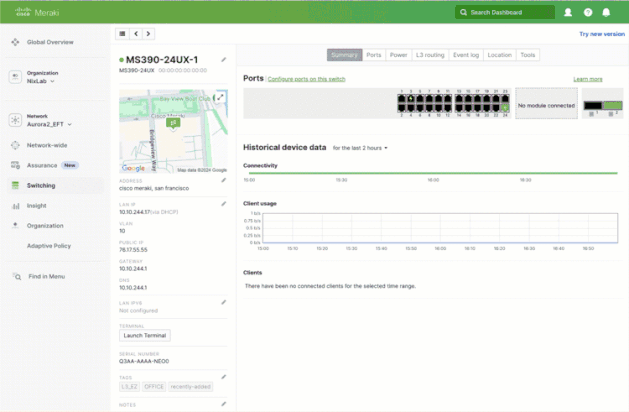Expand the map to fullscreen

point(221,97)
